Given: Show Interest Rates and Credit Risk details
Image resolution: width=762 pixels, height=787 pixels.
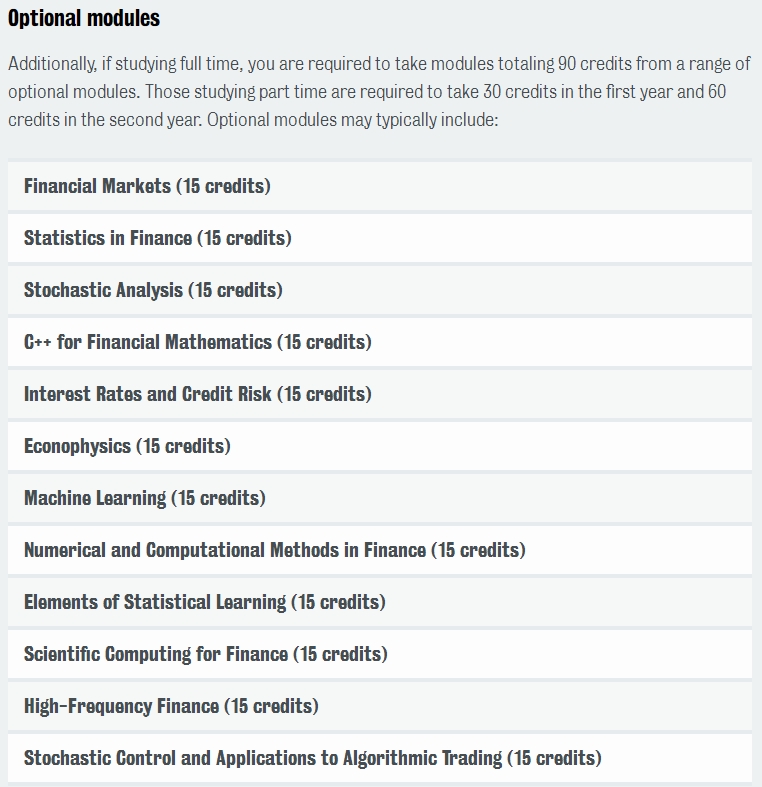Looking at the screenshot, I should [379, 394].
